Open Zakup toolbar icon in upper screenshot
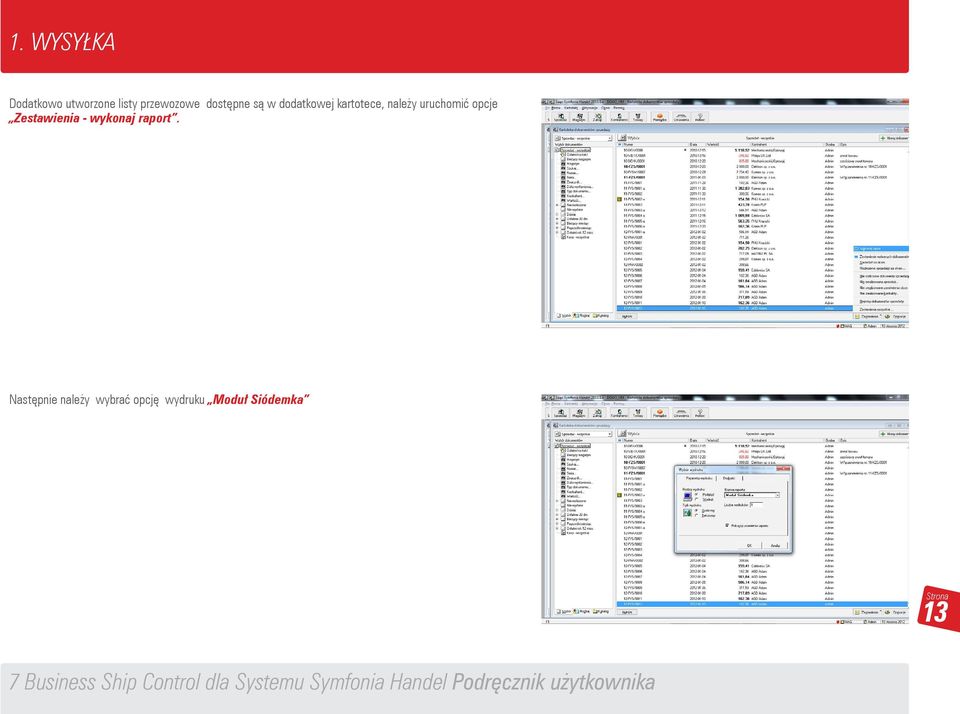Screen dimensions: 960x714 pos(598,116)
